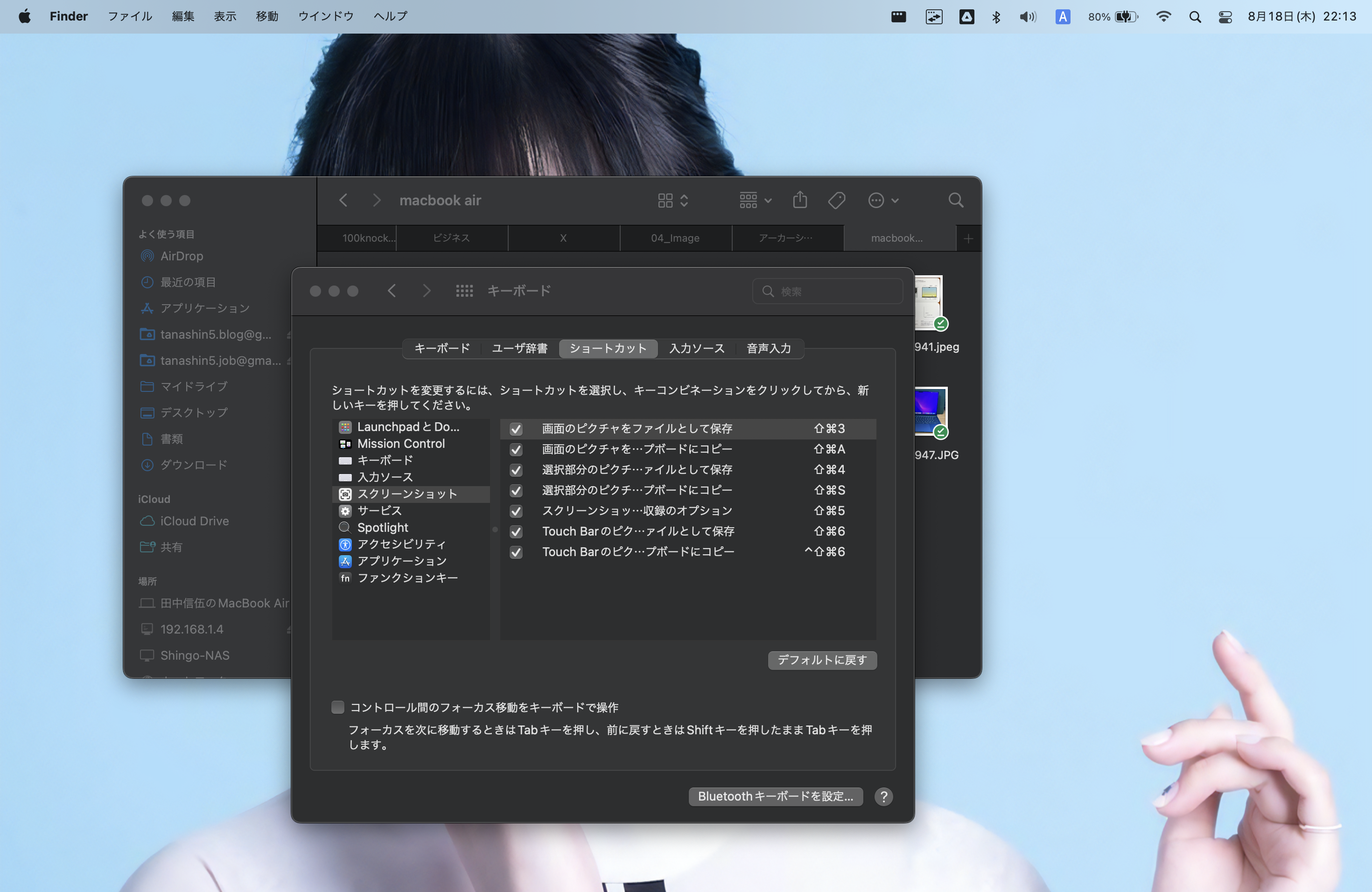Go back in Finder window
Screen dimensions: 1372x892
pos(343,200)
